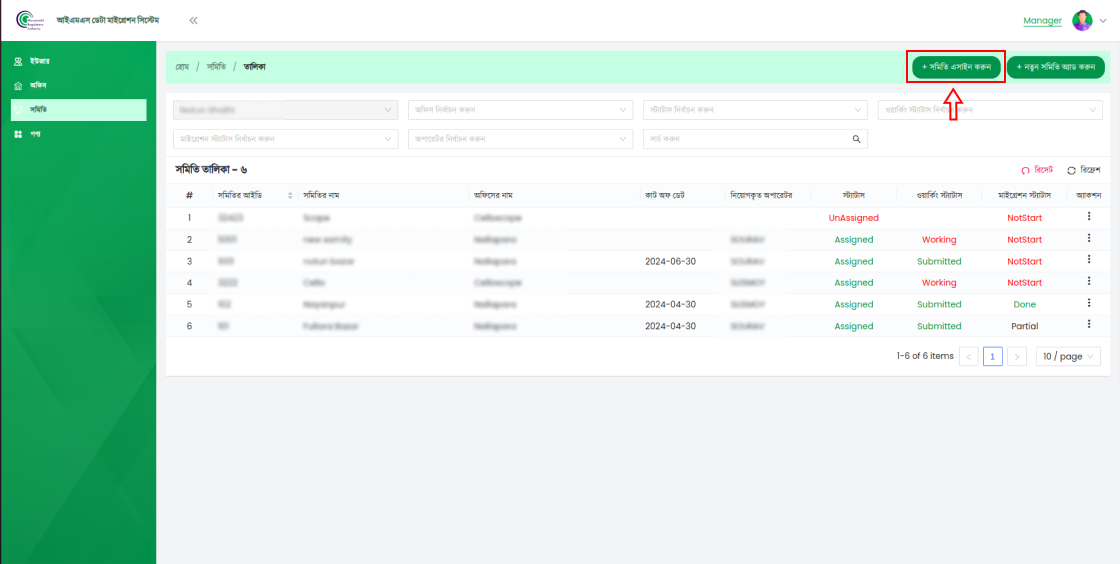
Task: Click the user avatar picture
Action: [x=1082, y=21]
